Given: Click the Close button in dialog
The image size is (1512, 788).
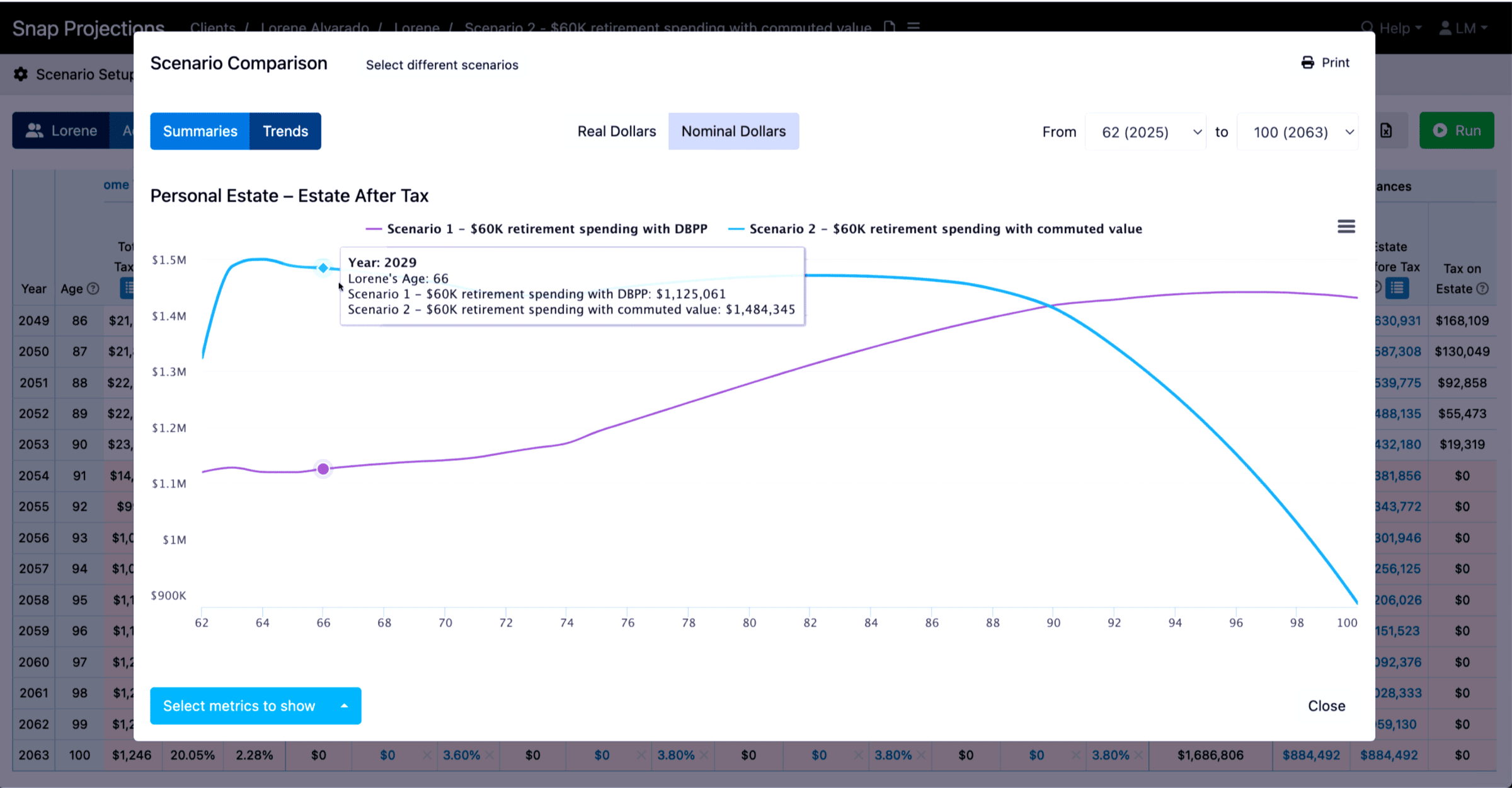Looking at the screenshot, I should click(x=1327, y=706).
